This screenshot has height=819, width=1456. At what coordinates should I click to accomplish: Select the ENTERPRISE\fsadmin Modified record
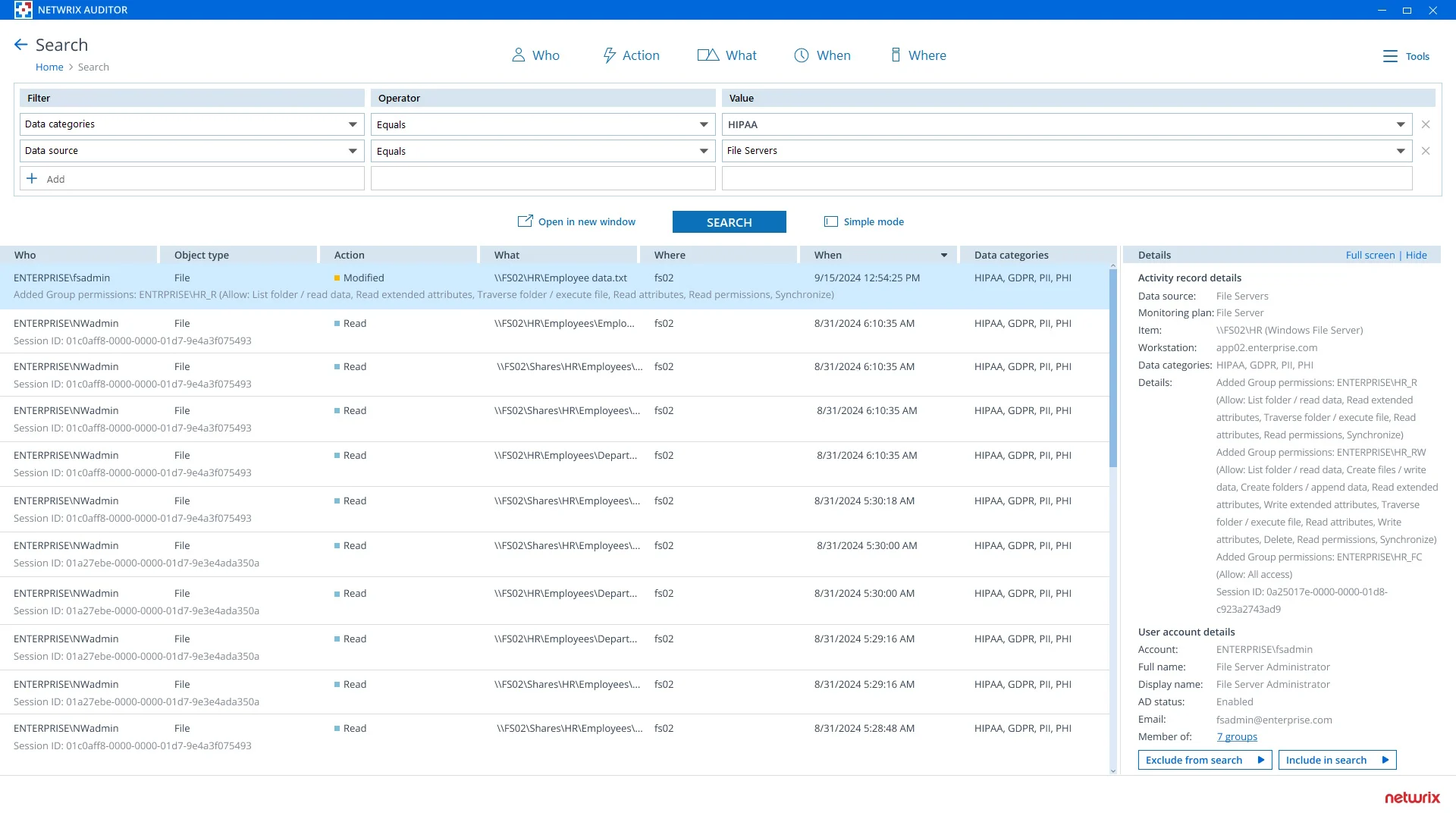point(554,287)
